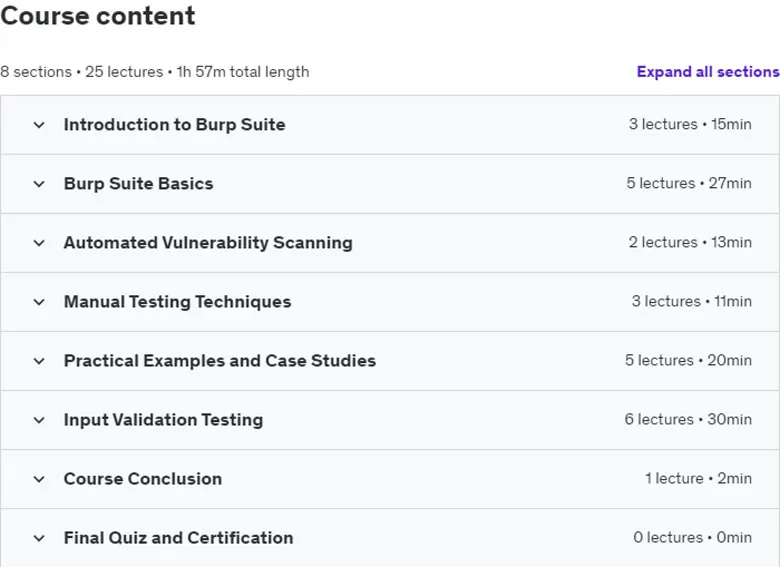
Task: Click the 6 lectures • 30min label
Action: [688, 419]
